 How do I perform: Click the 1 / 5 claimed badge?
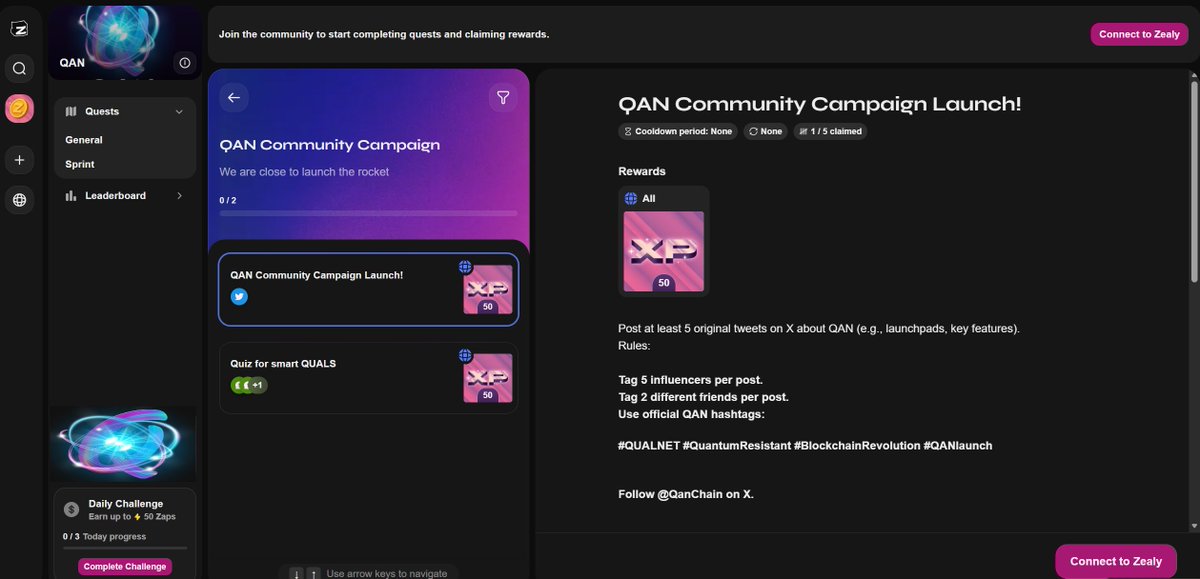(x=830, y=131)
